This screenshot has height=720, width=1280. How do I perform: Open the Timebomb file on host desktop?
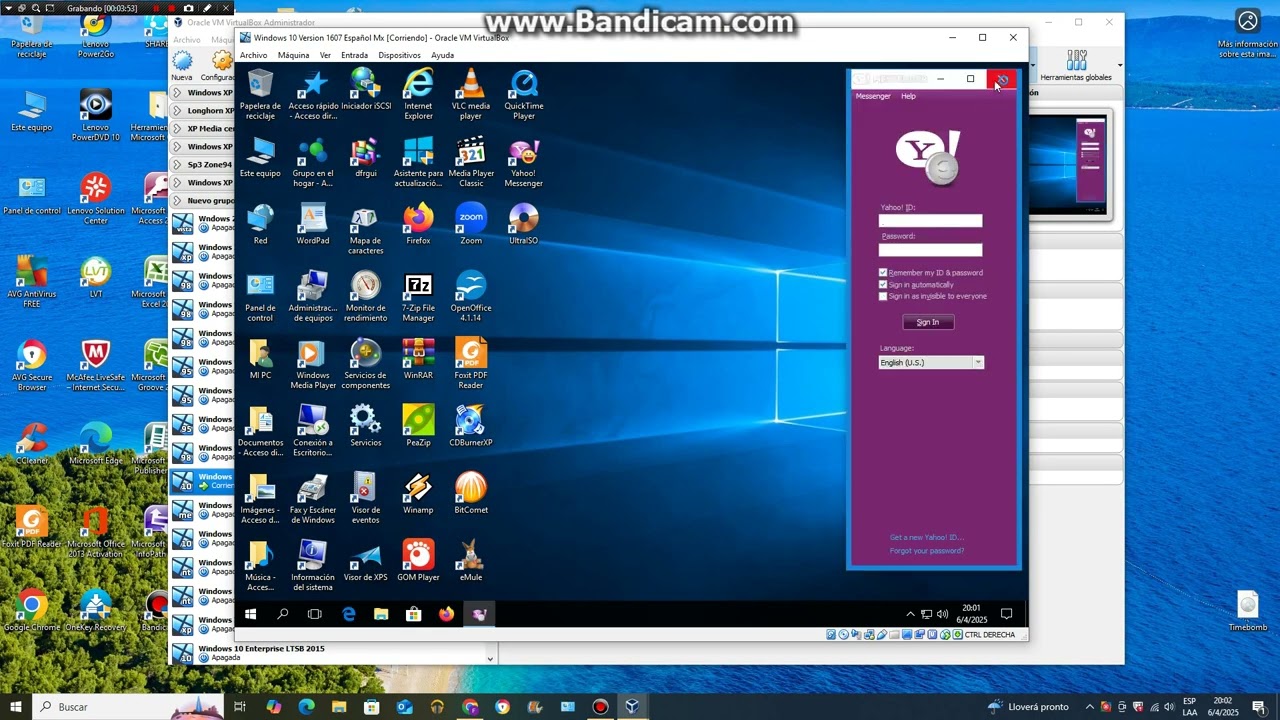(1247, 612)
